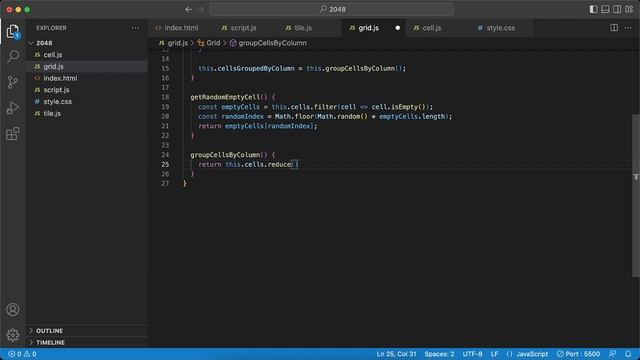Expand the OUTLINE section
The image size is (640, 360).
click(49, 331)
